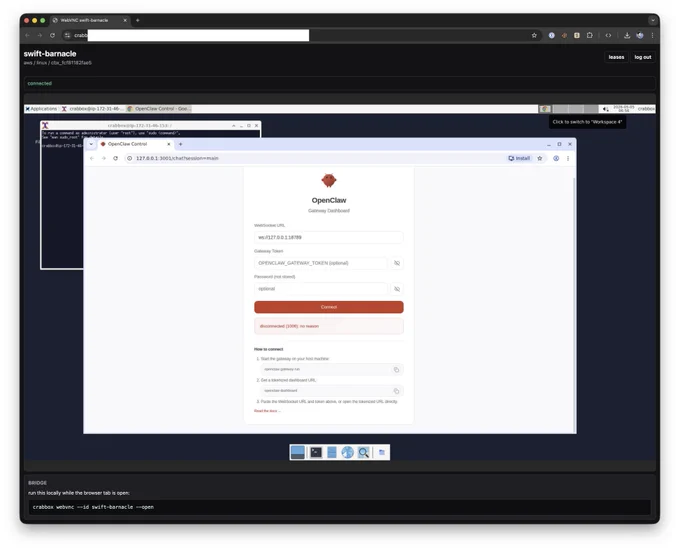Viewport: 680px width, 550px height.
Task: Click the site info icon in the outer address bar
Action: click(x=67, y=36)
